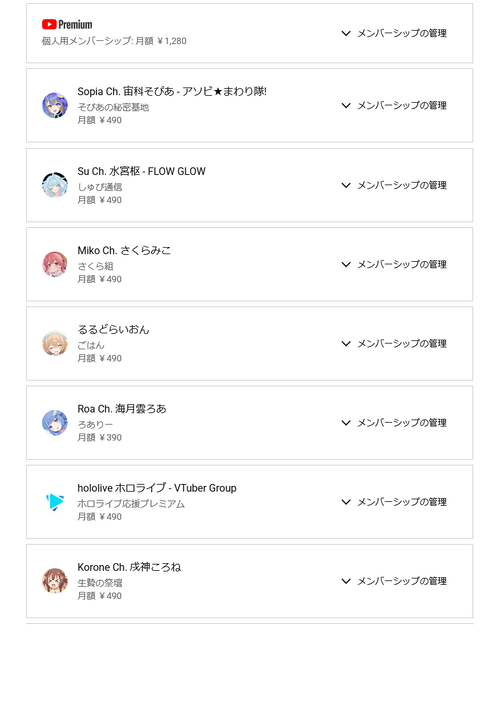
Task: Expand メンバーシップの管理 for Su Ch.
Action: coord(394,185)
